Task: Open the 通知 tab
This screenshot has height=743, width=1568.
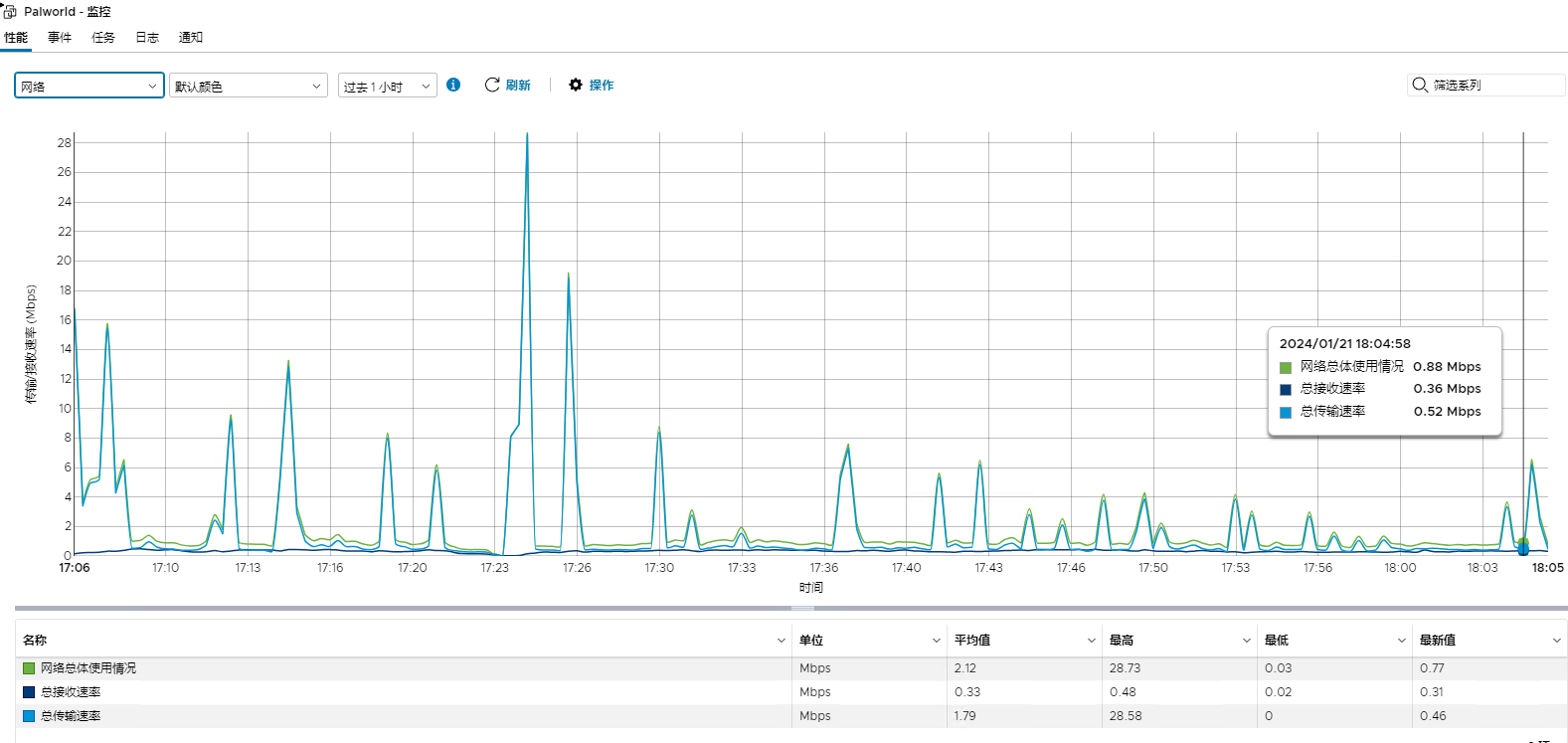Action: (x=191, y=37)
